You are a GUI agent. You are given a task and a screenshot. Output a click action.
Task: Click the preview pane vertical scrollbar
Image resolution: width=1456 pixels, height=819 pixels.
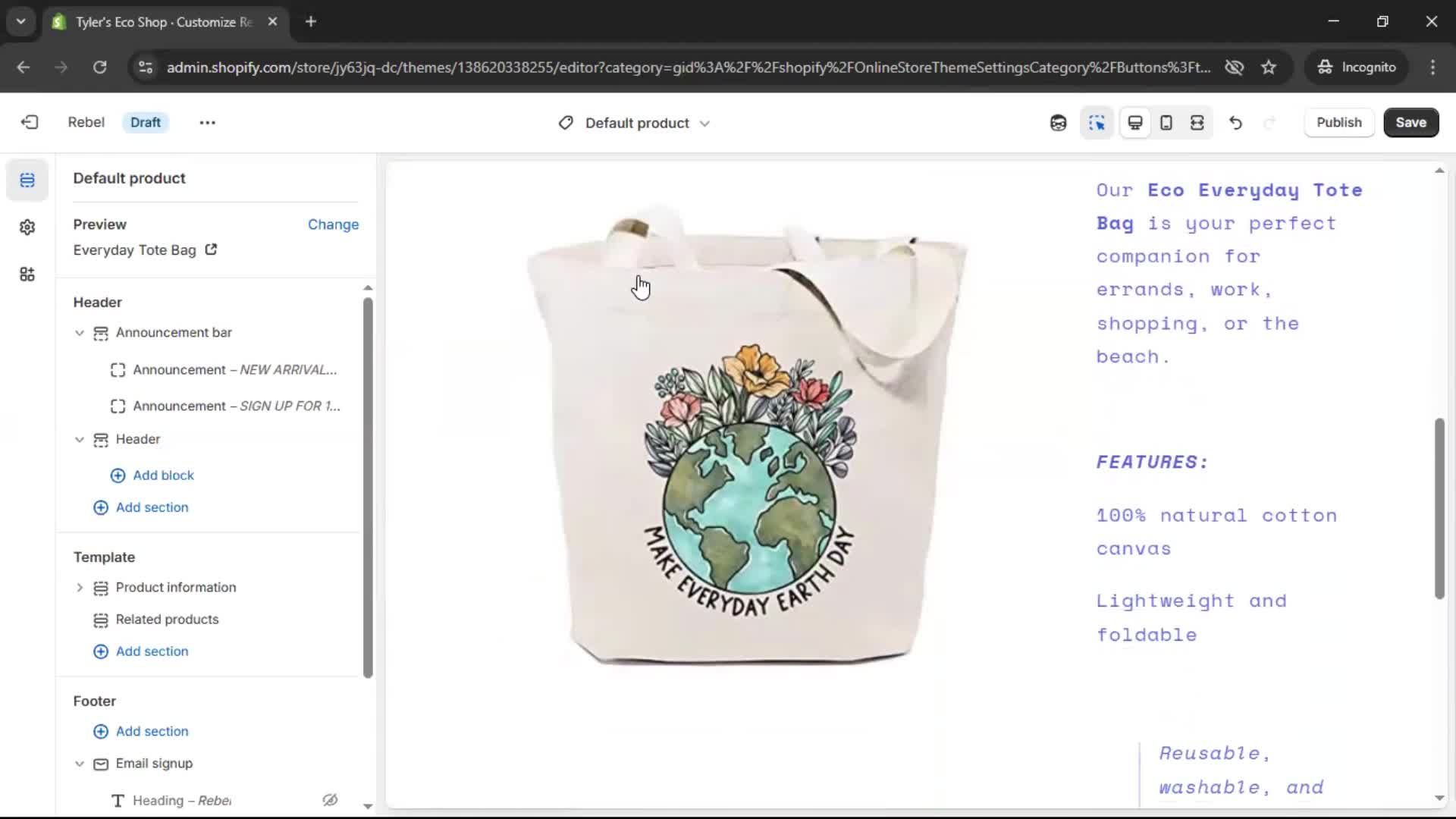click(1439, 508)
